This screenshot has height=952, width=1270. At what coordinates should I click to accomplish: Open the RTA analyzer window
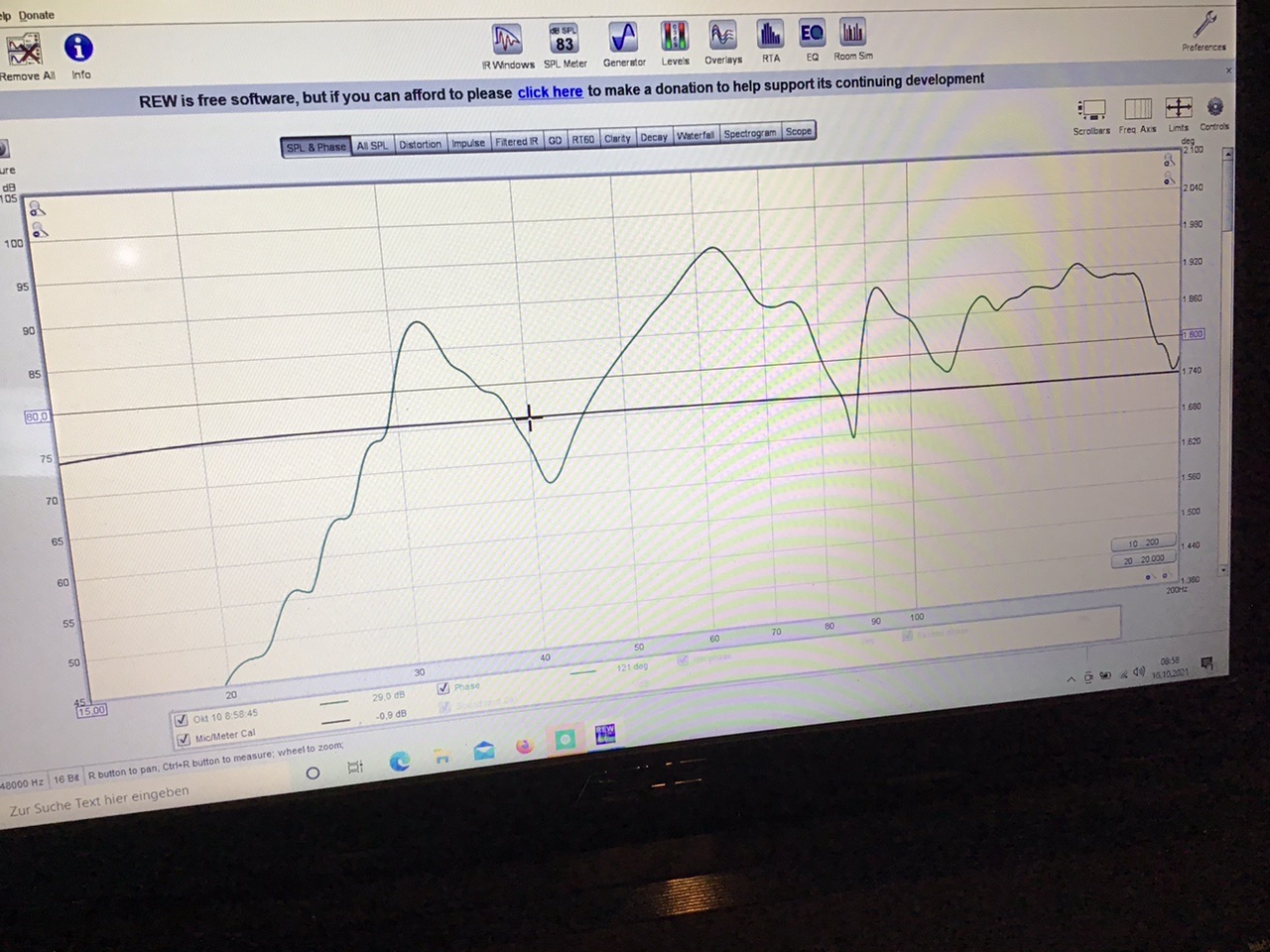tap(770, 36)
